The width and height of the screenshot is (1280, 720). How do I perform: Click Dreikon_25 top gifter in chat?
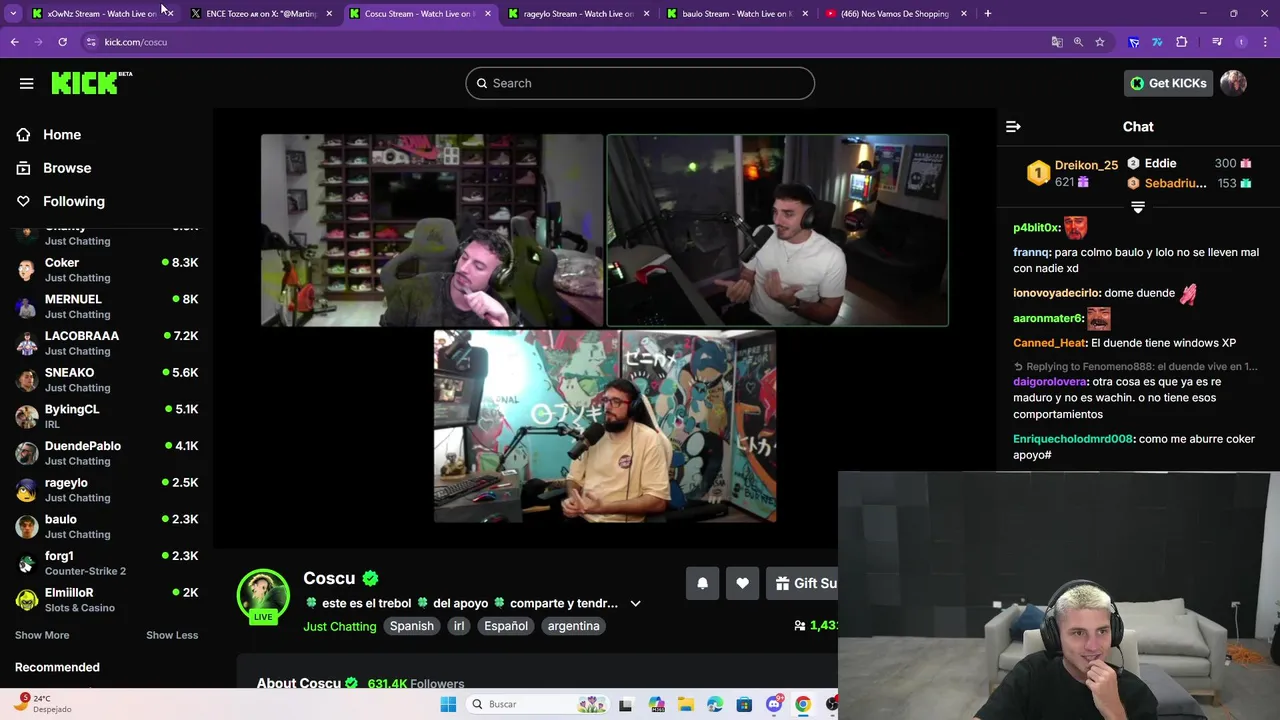pos(1086,165)
